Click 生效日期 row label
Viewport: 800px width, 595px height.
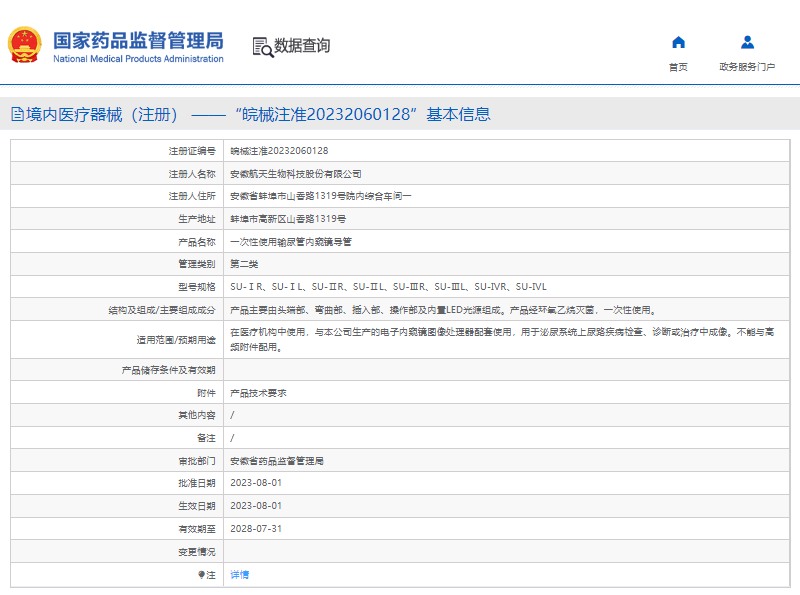pos(197,506)
